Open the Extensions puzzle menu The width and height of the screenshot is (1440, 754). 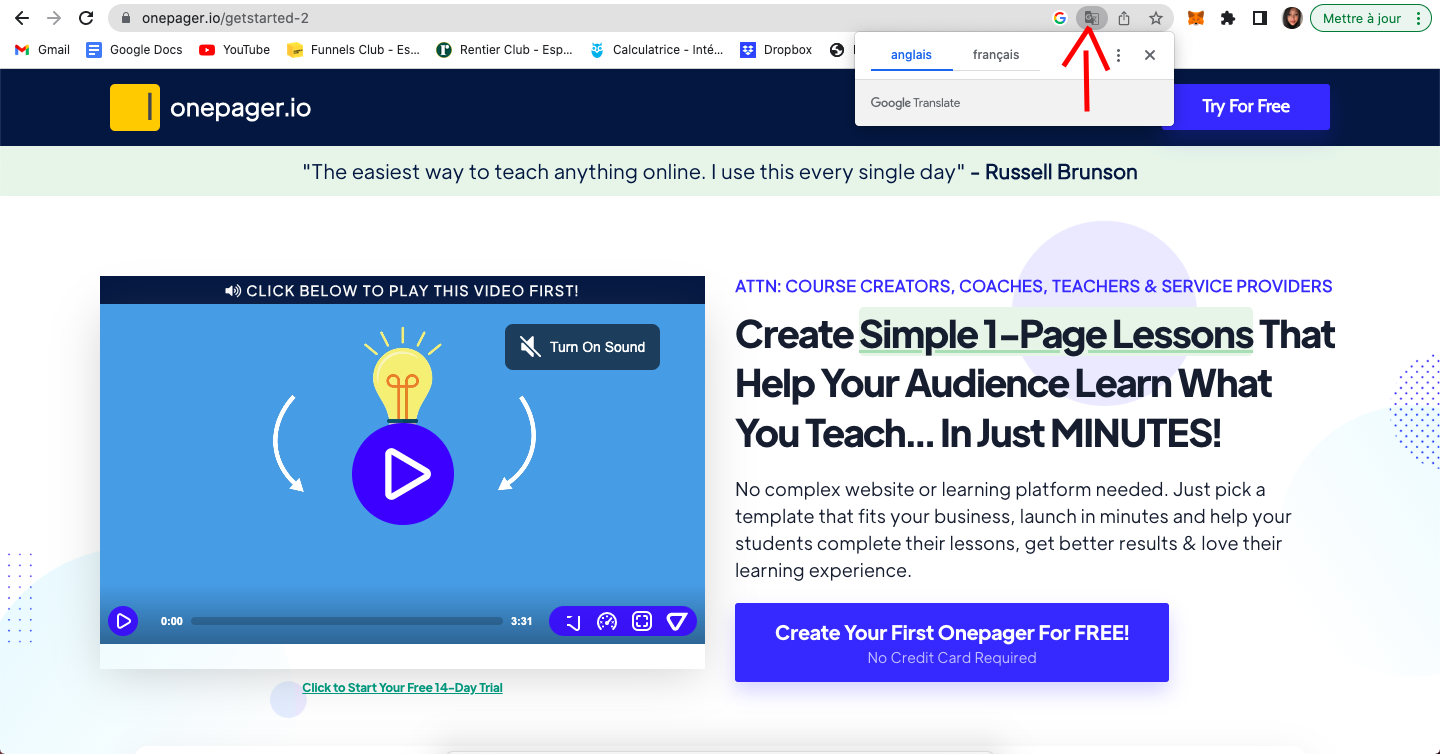[x=1228, y=18]
